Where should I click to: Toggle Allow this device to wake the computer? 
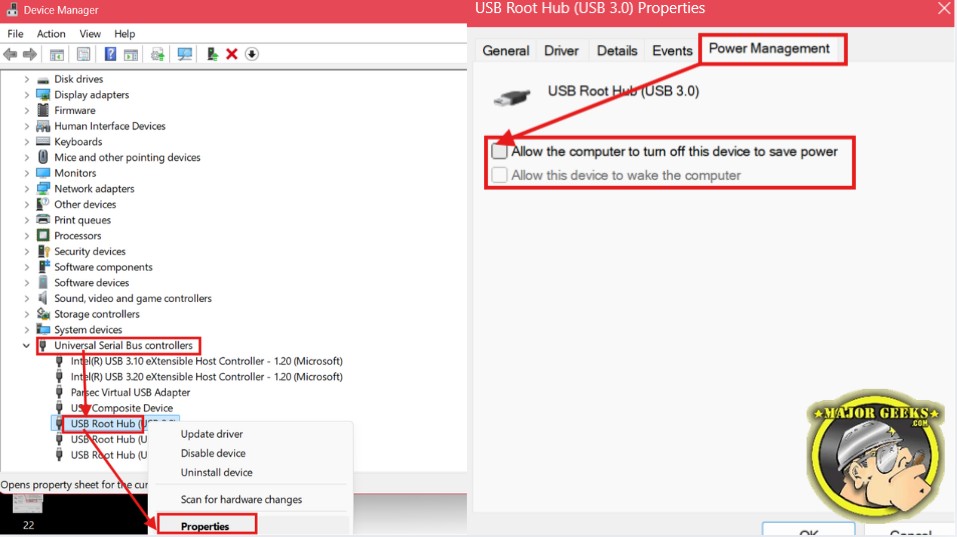click(x=499, y=175)
